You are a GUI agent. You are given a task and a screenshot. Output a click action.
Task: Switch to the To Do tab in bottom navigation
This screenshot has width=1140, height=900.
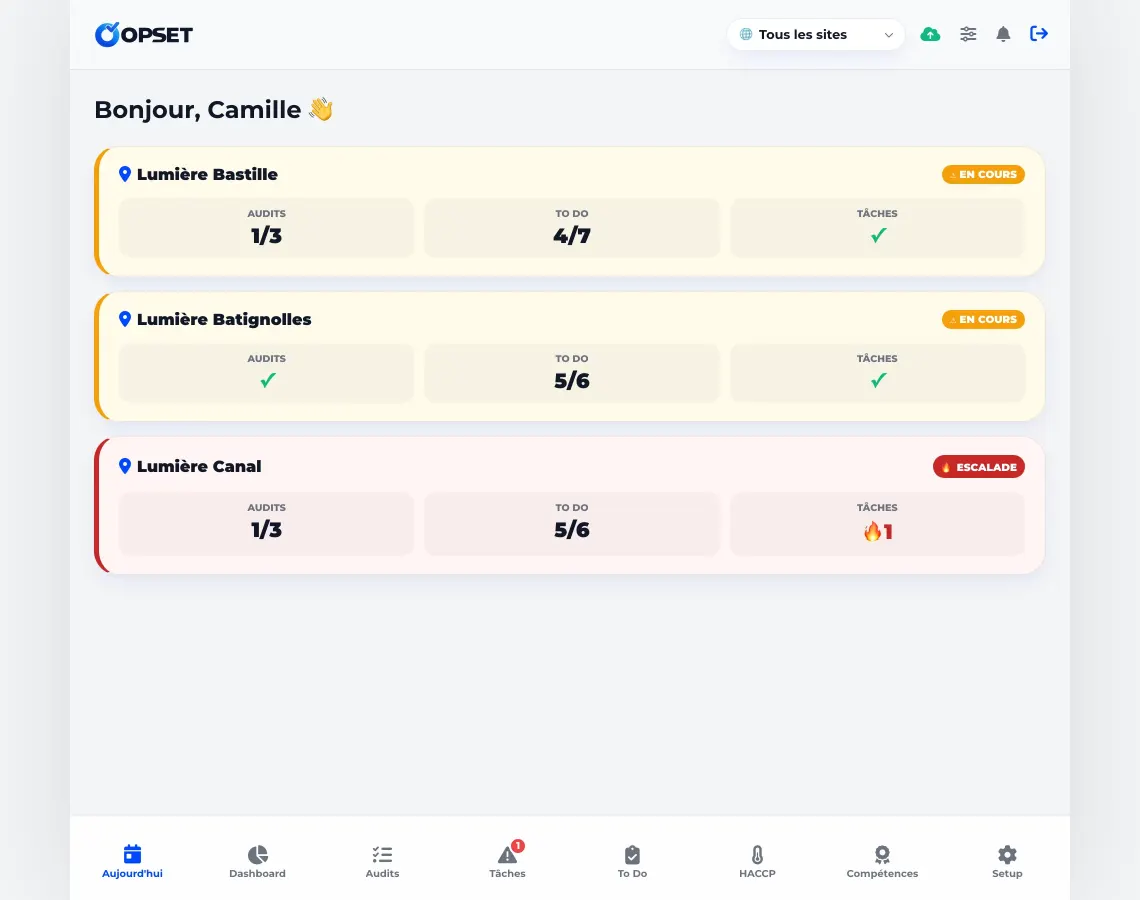[633, 861]
